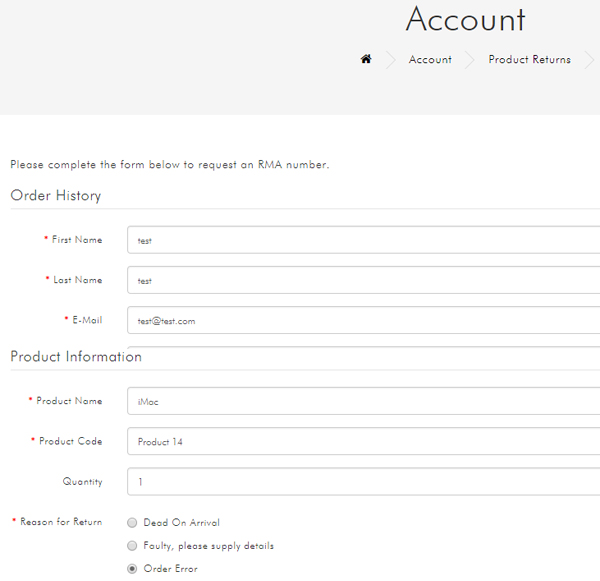Click into the Last Name text box

(364, 280)
